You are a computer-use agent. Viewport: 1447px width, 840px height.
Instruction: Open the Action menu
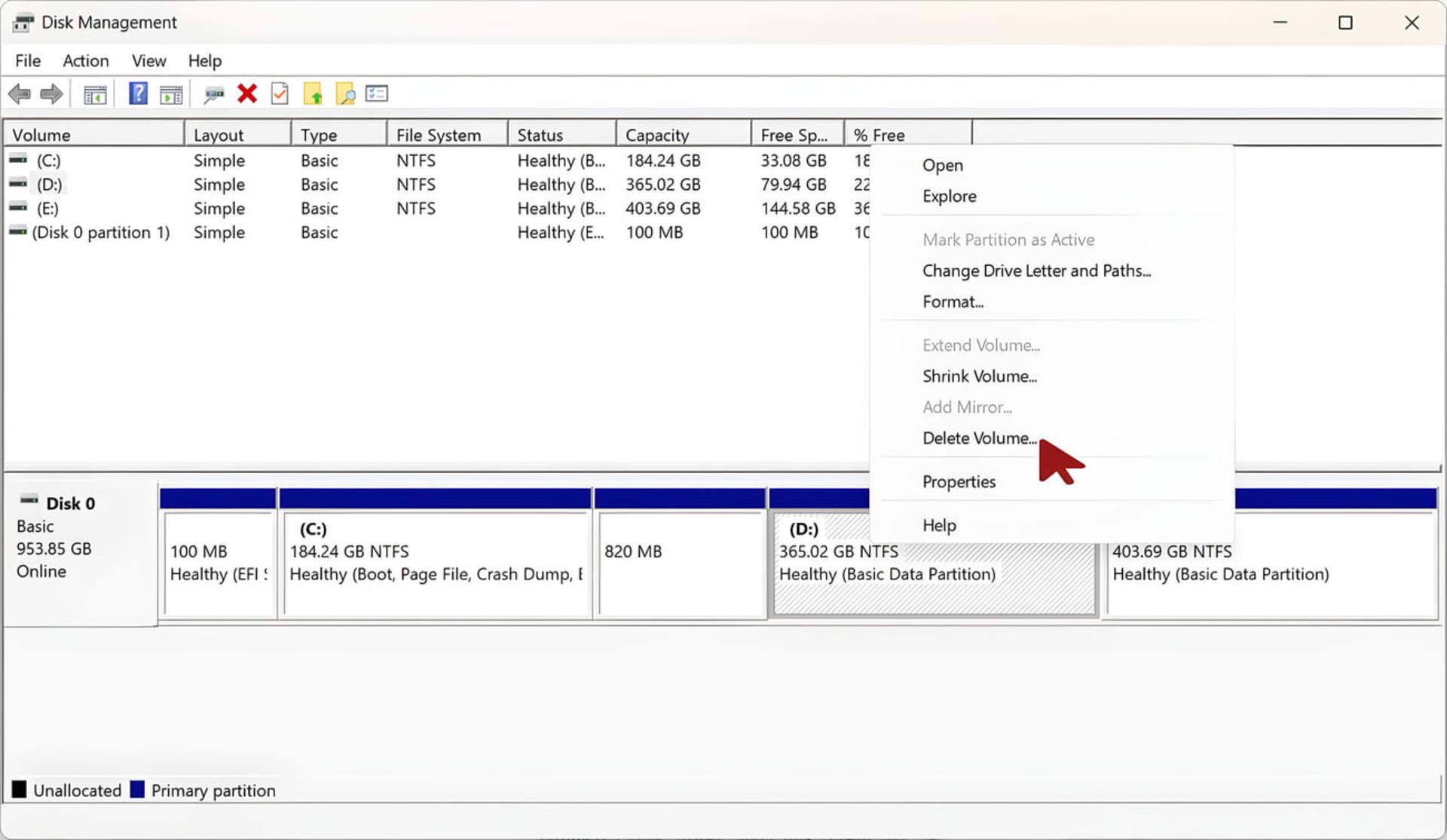click(86, 61)
